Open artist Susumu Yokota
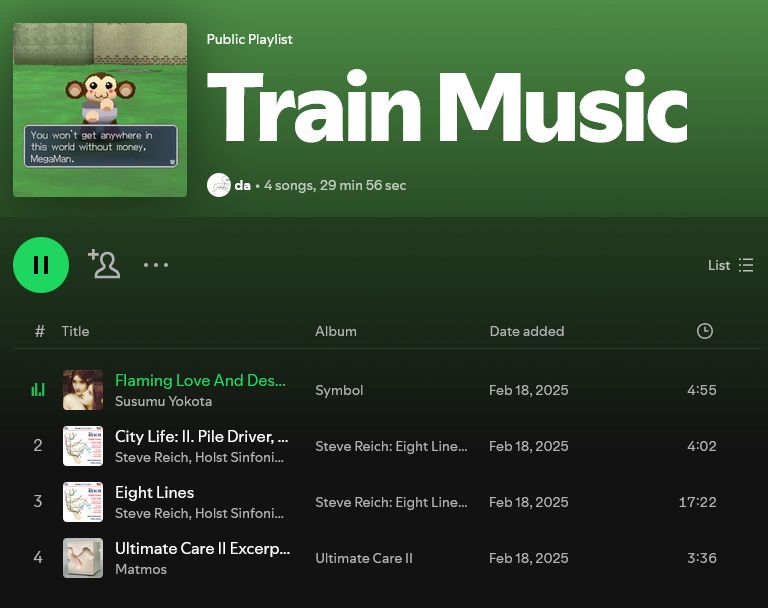 click(164, 401)
